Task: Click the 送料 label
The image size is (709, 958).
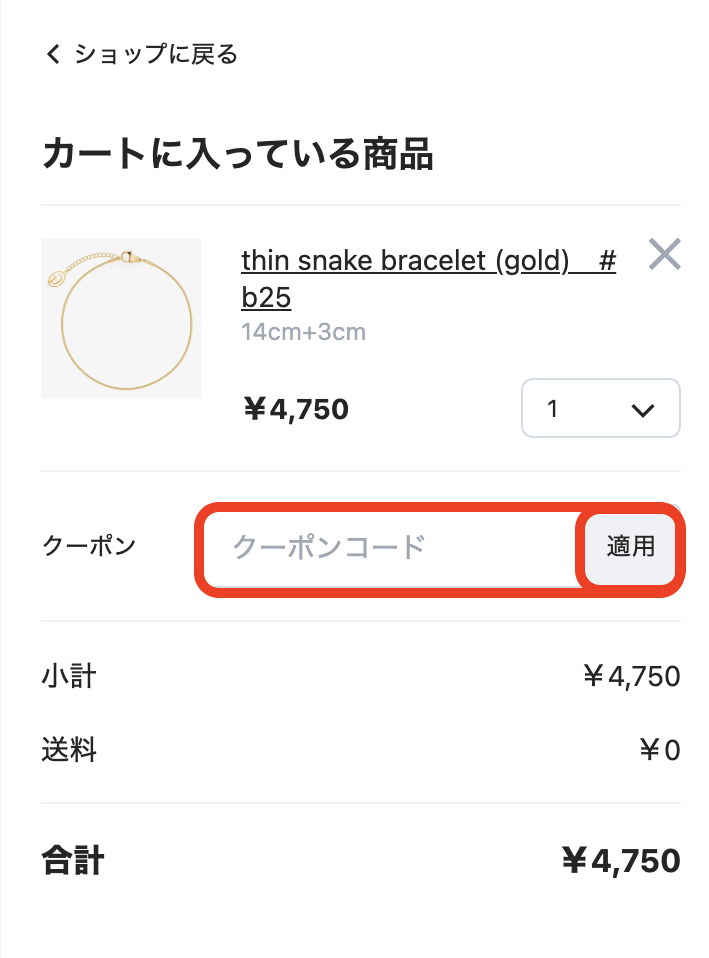Action: pos(69,750)
